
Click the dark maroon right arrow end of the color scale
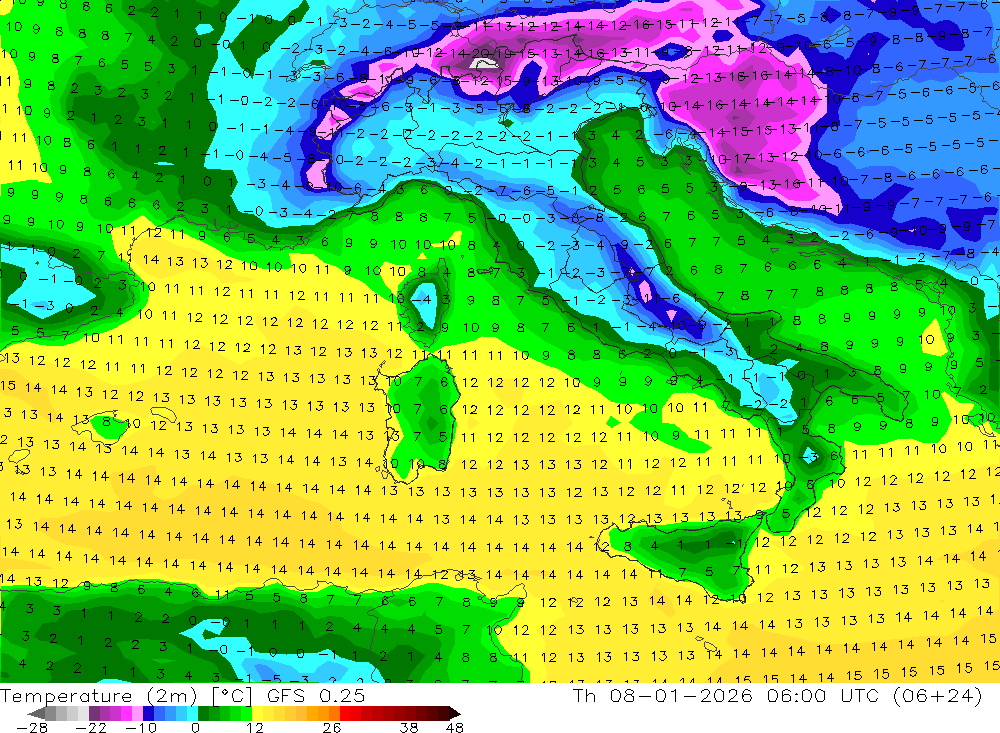[455, 713]
